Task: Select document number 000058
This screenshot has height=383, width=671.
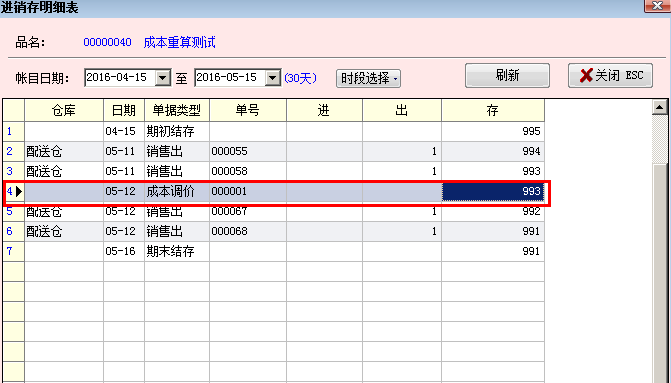Action: pos(248,172)
